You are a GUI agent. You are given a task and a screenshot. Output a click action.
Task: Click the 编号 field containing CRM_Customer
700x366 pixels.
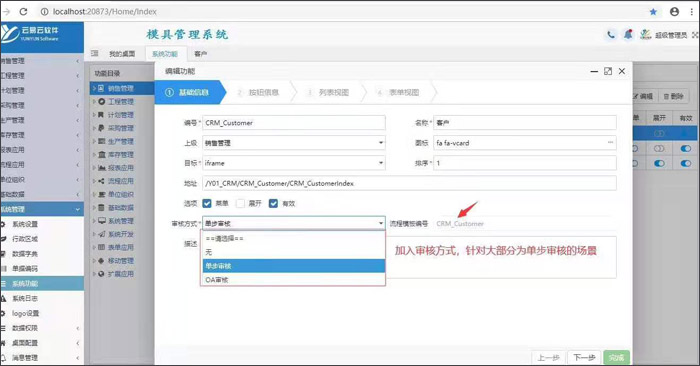pos(294,123)
